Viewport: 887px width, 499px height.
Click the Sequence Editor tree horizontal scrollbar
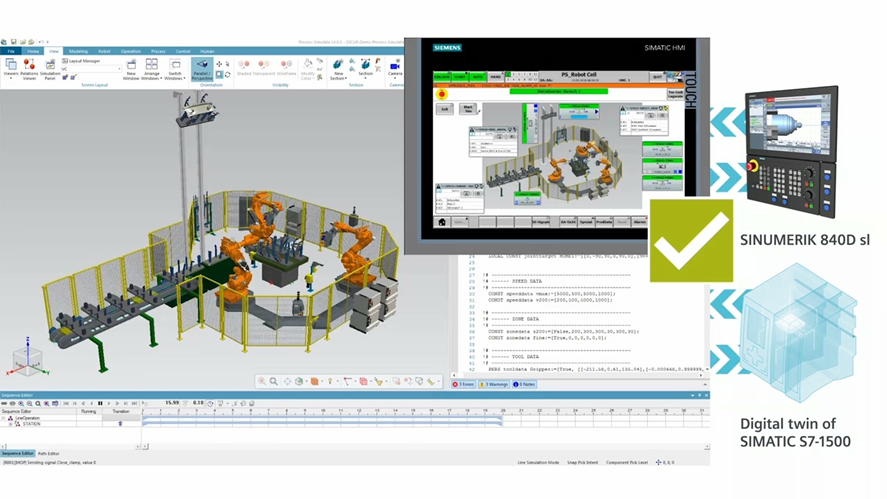[x=71, y=446]
